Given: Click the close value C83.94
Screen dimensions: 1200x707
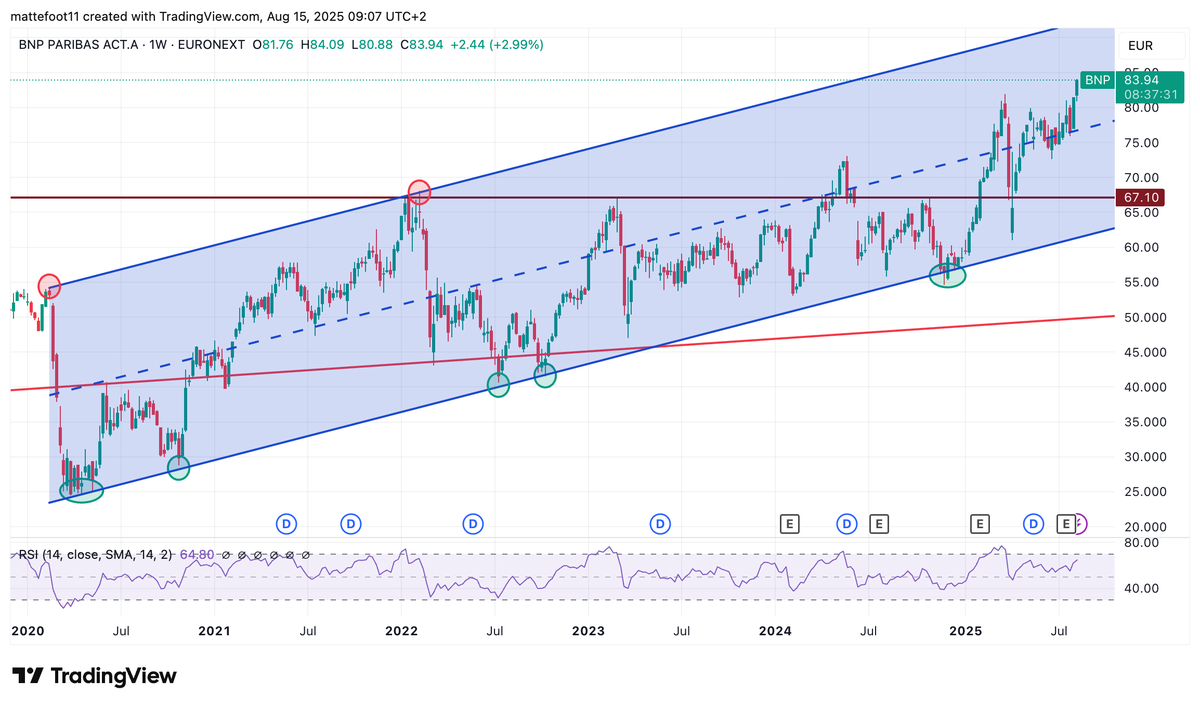Looking at the screenshot, I should pyautogui.click(x=421, y=45).
